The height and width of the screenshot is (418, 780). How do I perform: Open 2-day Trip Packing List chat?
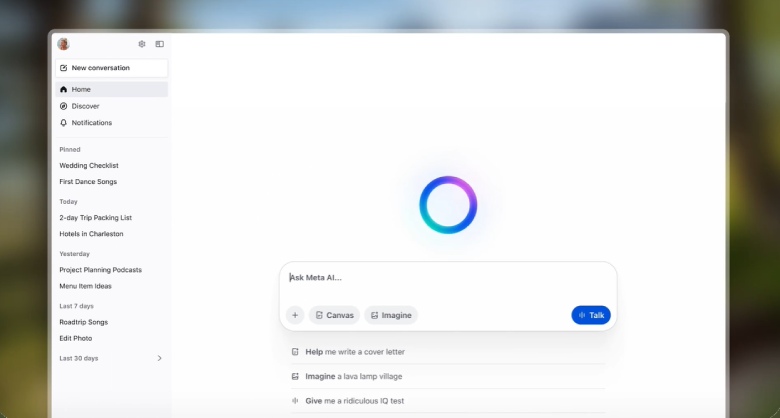(96, 217)
